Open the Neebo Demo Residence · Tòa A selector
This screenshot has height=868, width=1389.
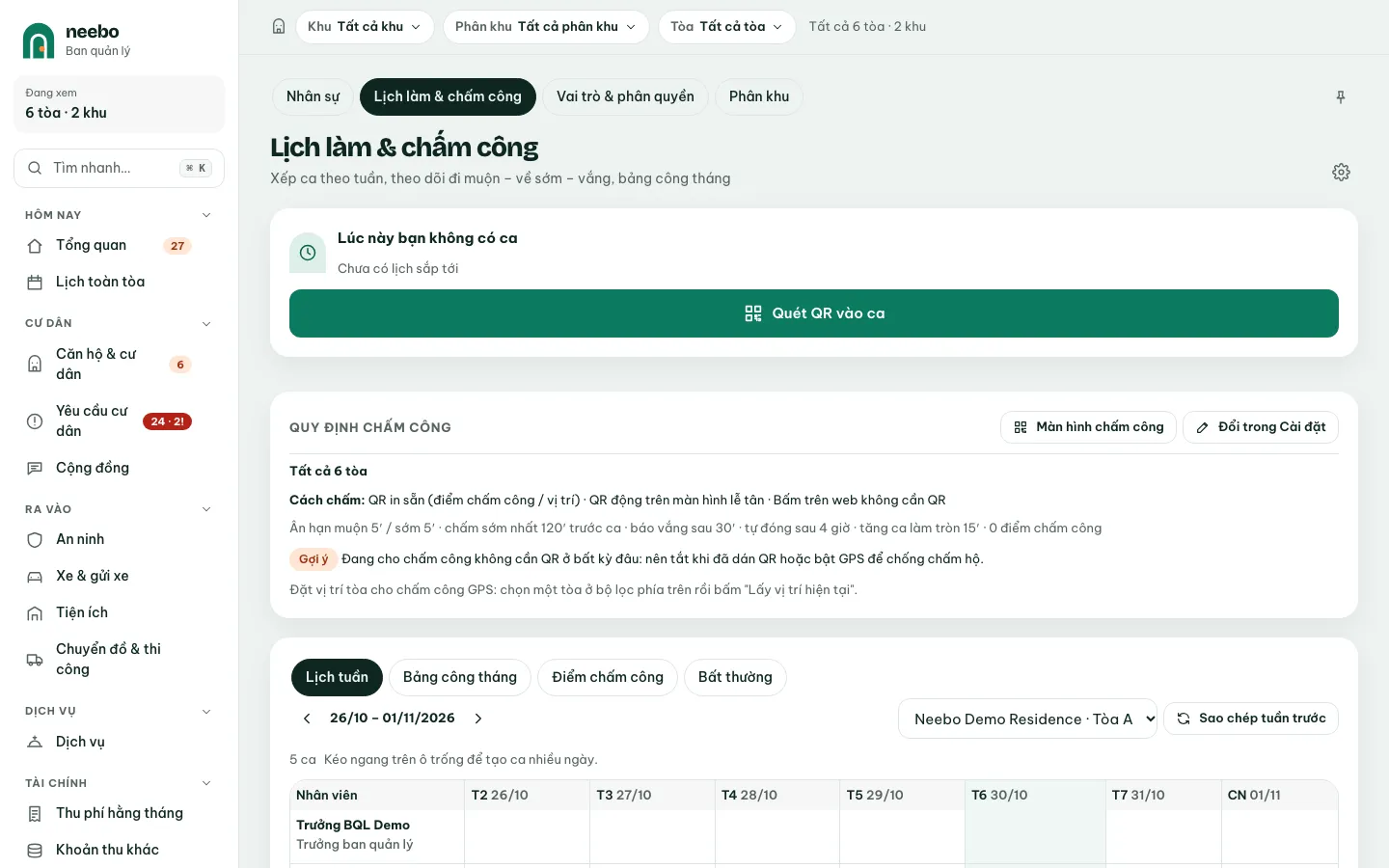[1027, 719]
